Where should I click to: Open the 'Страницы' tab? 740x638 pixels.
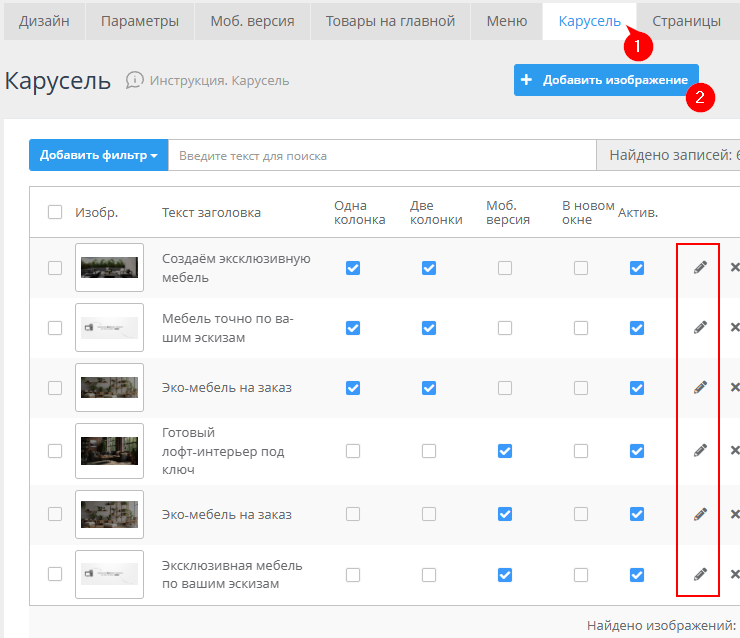click(x=687, y=21)
